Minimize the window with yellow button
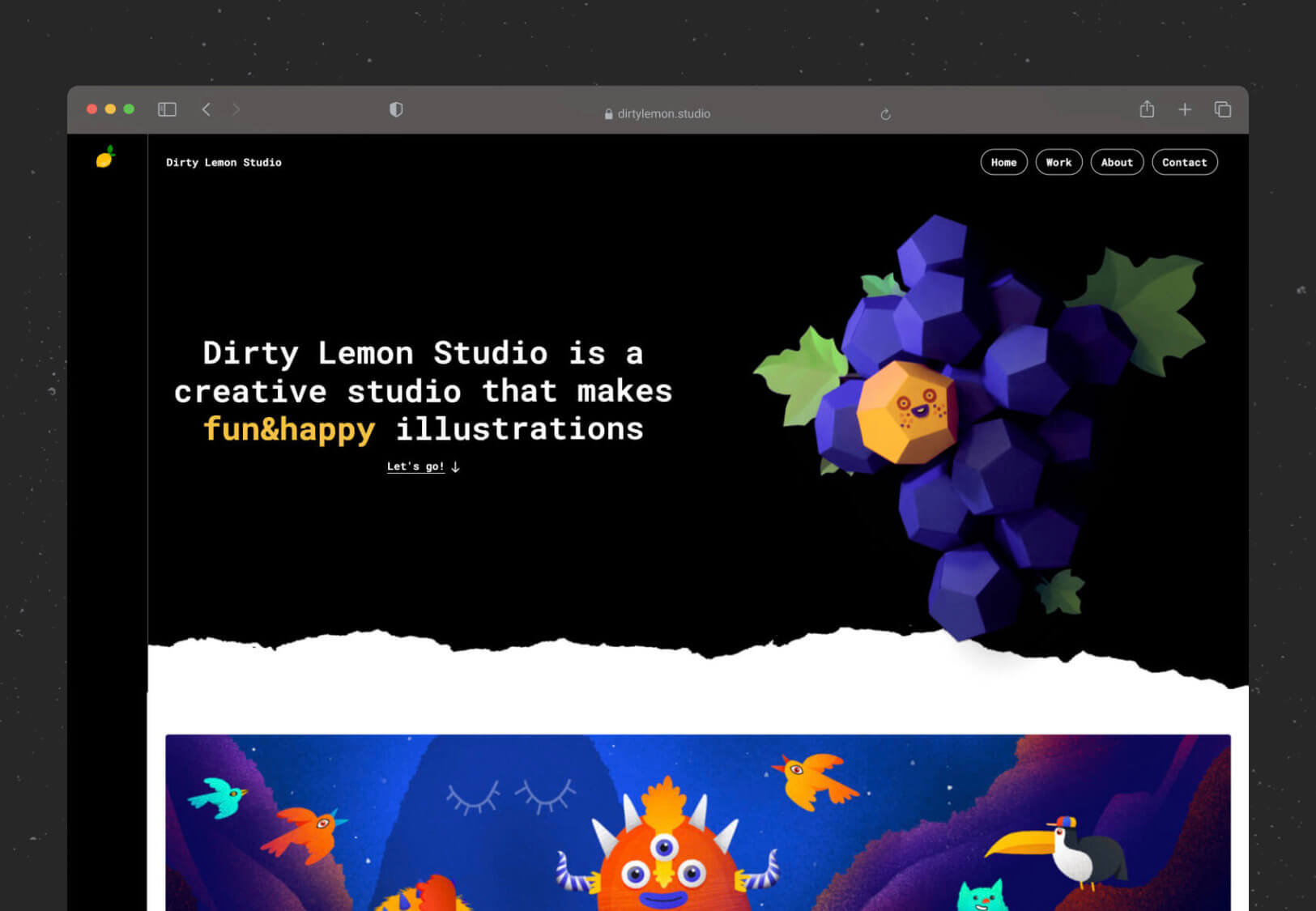Viewport: 1316px width, 911px height. coord(110,109)
